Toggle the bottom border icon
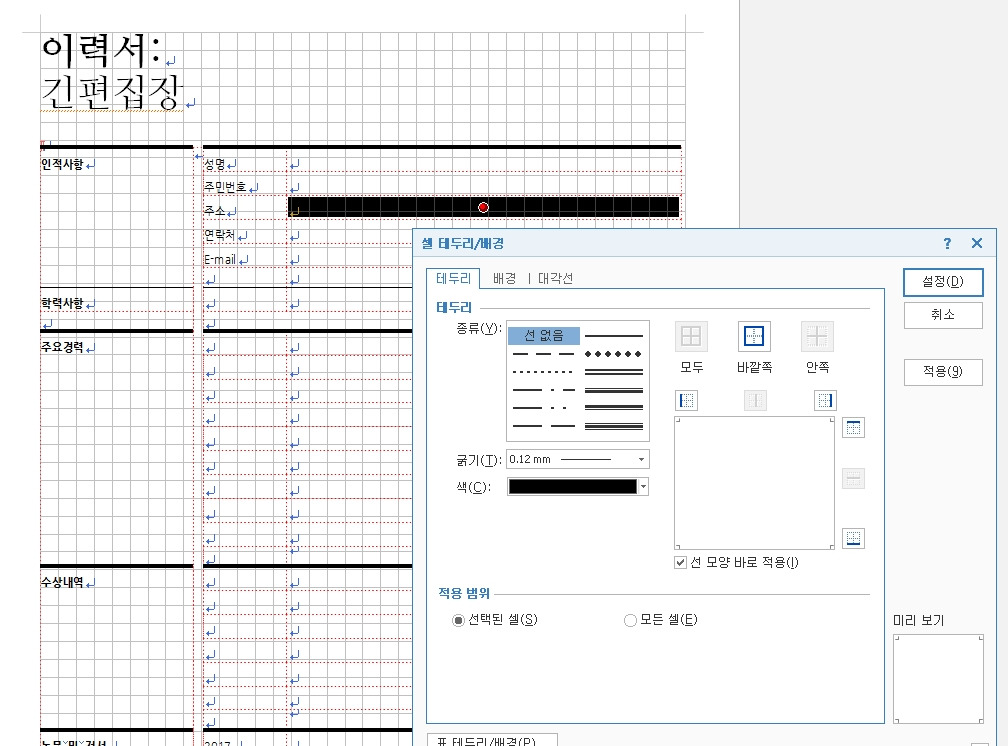The height and width of the screenshot is (746, 1008). tap(853, 538)
